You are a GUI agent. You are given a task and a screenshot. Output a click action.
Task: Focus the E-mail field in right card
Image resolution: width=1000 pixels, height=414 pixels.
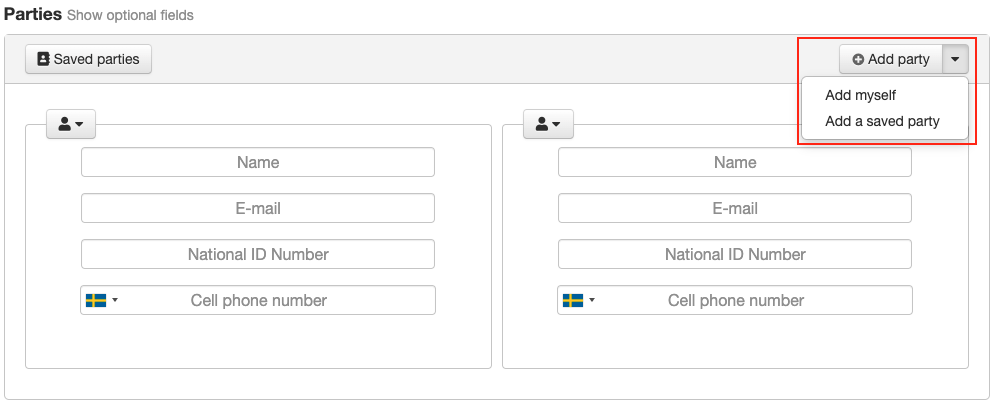click(x=735, y=208)
